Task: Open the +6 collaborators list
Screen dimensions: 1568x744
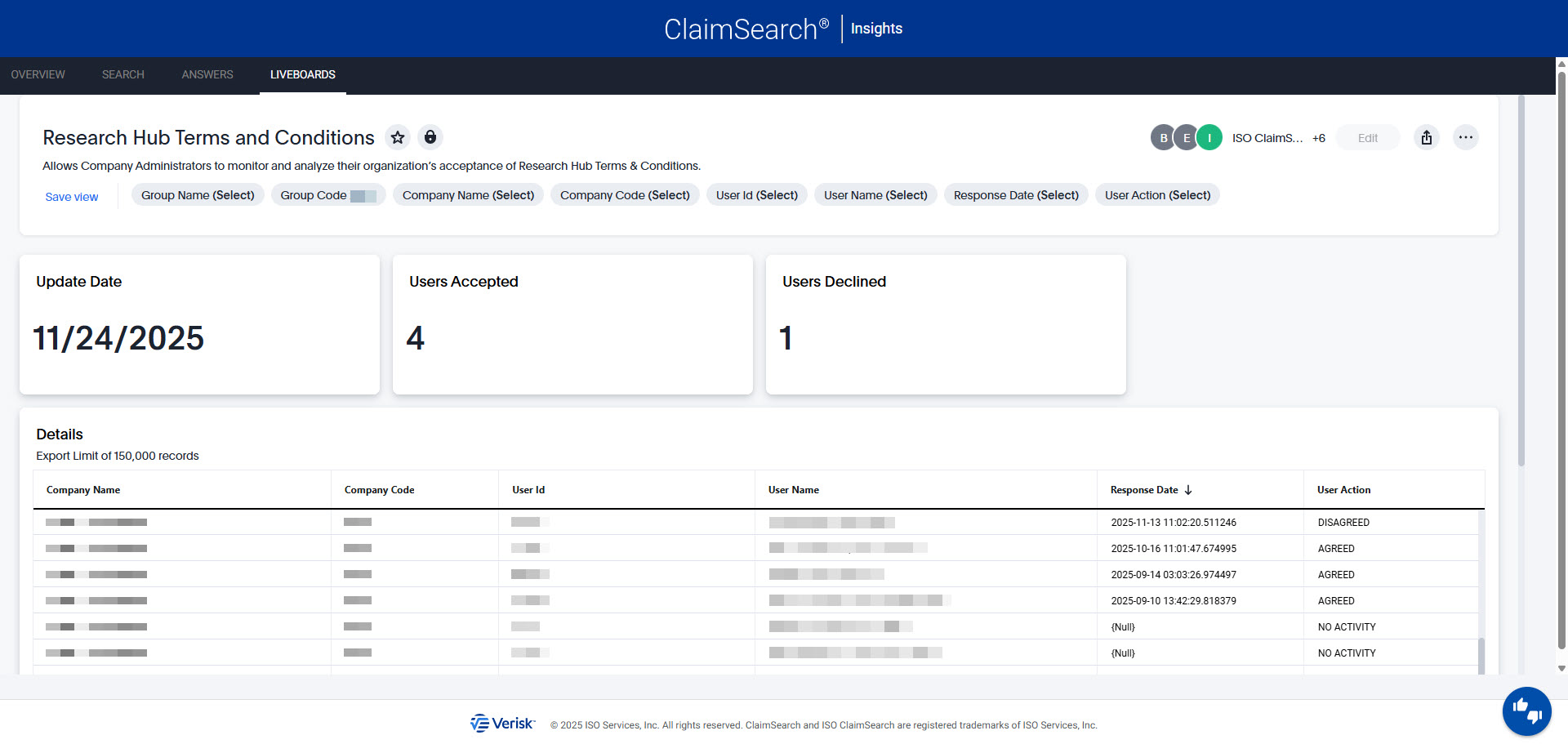Action: 1319,137
